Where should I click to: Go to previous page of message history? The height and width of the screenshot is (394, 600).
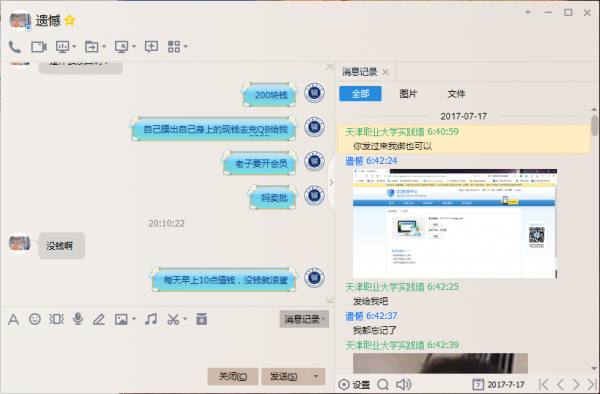[x=561, y=384]
